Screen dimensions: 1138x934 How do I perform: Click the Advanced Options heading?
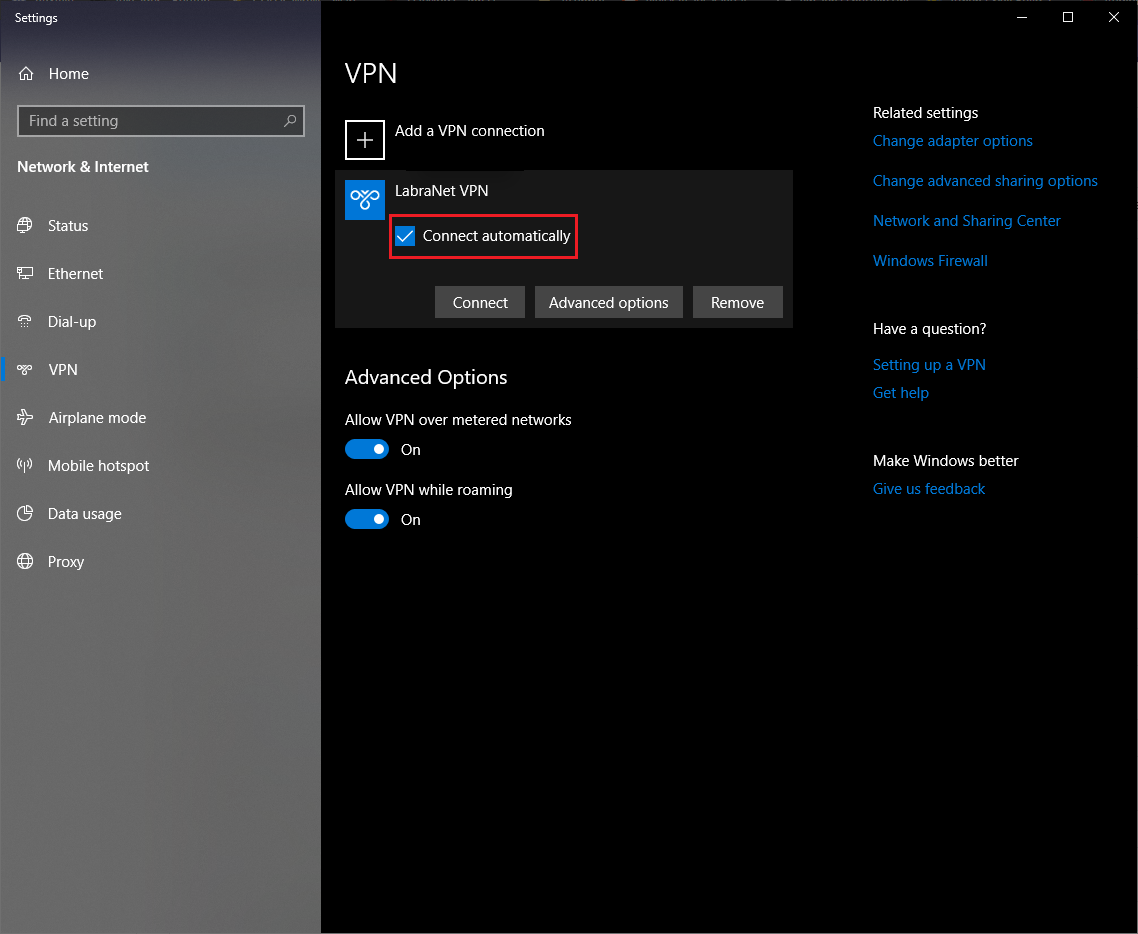click(x=426, y=377)
